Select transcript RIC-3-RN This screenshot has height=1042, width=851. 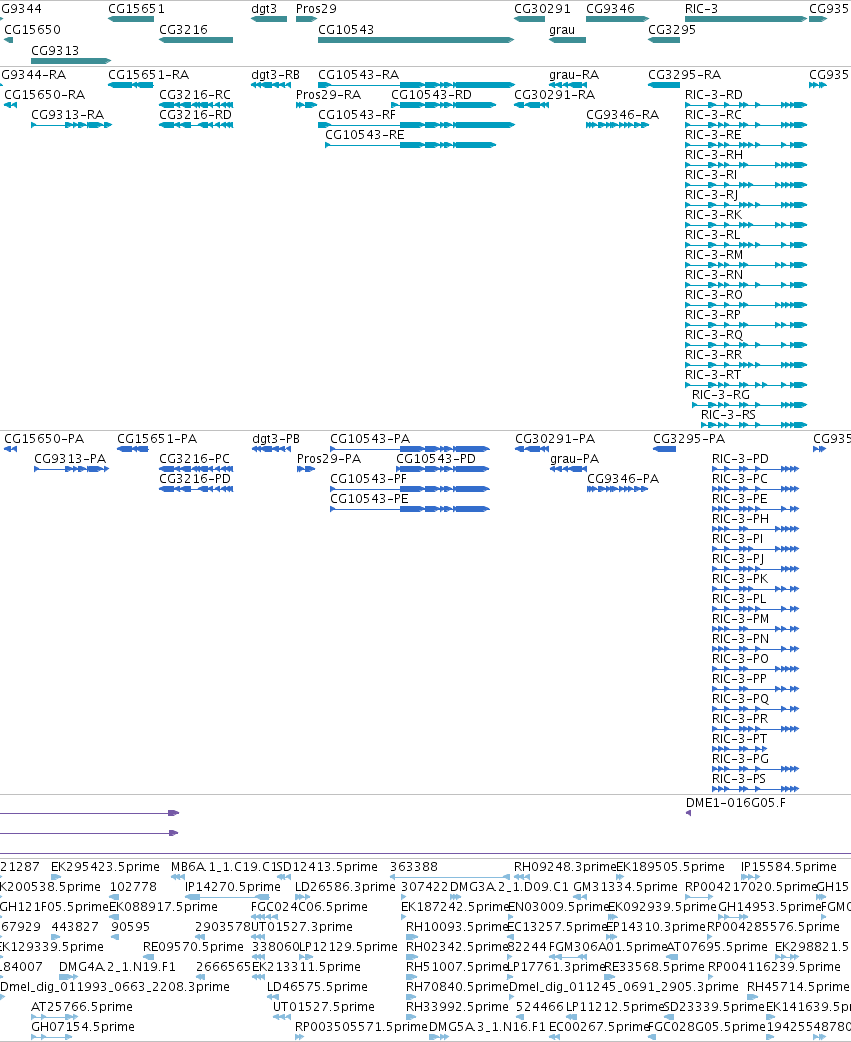[x=714, y=274]
